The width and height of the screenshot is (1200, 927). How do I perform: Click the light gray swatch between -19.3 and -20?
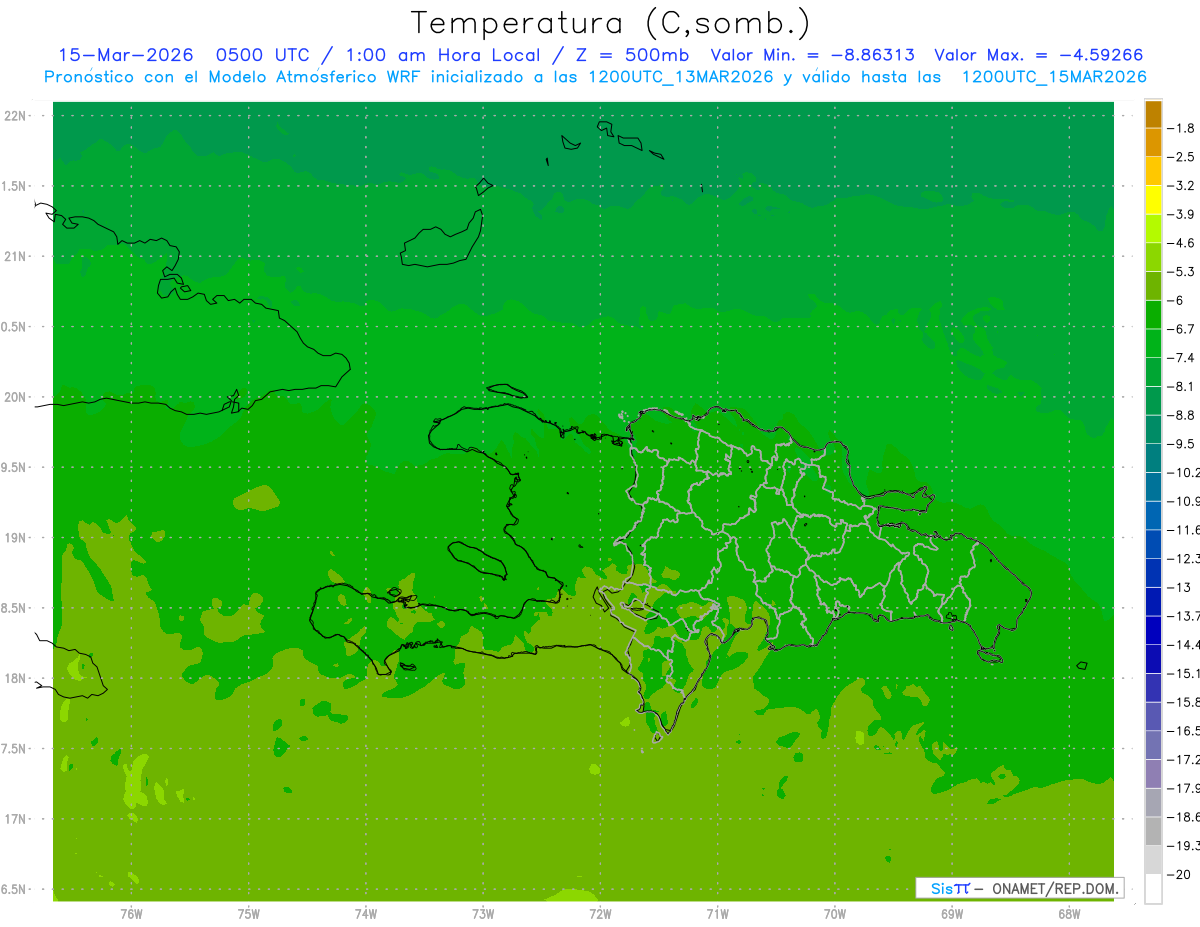[1153, 860]
